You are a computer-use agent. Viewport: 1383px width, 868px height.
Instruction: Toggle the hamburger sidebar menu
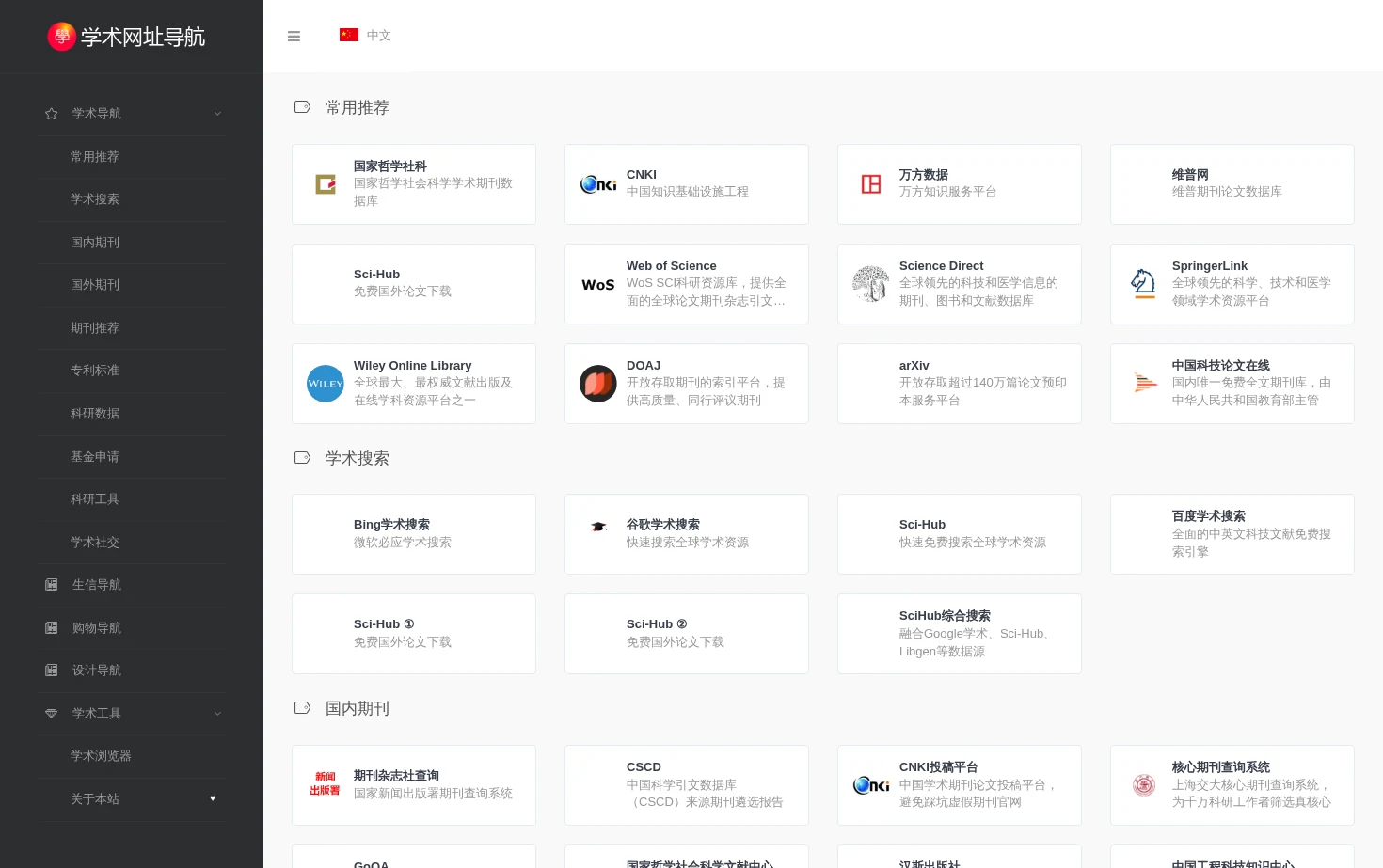pos(294,37)
